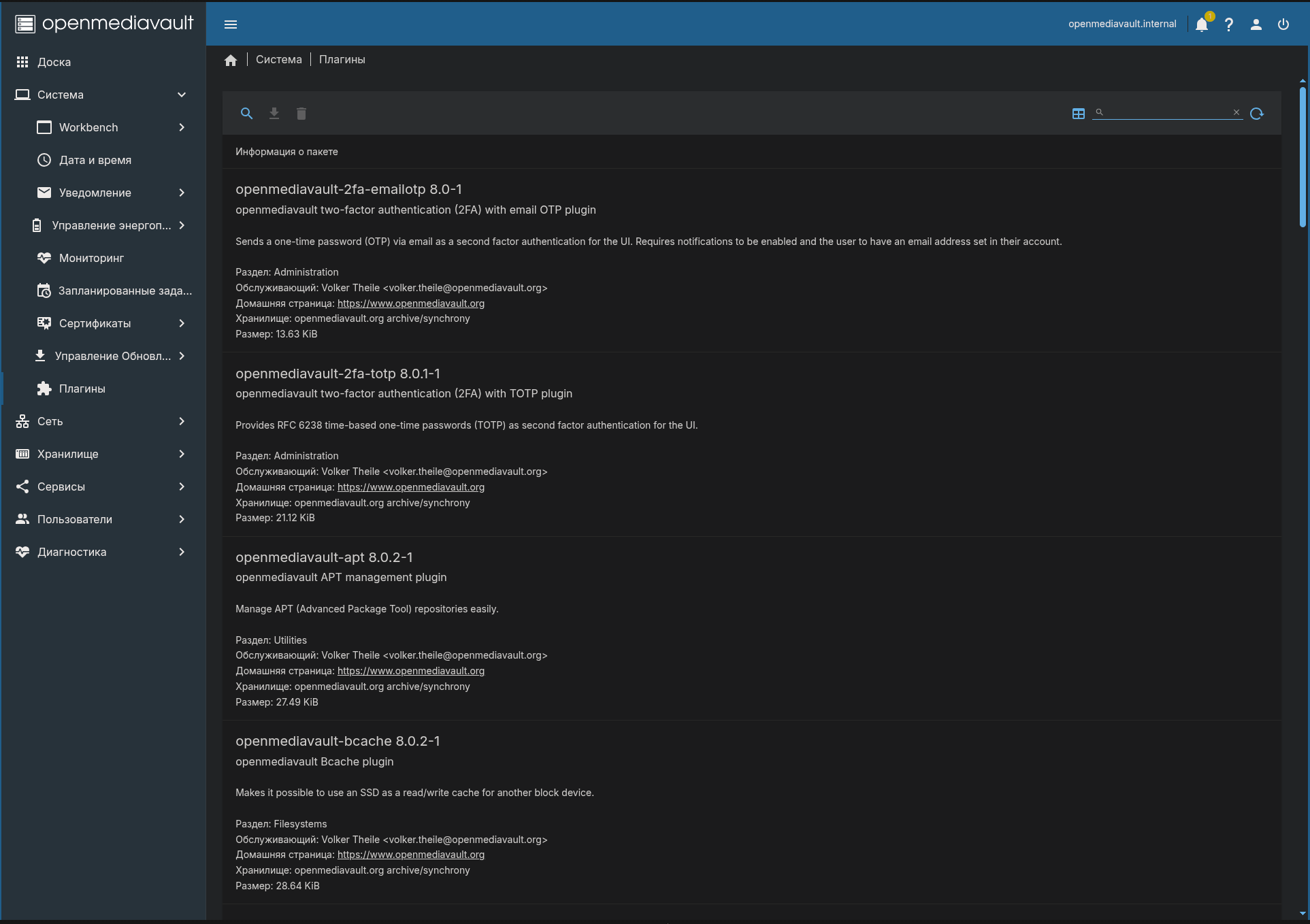Click the Дата и время clock icon
The width and height of the screenshot is (1310, 924).
(44, 160)
